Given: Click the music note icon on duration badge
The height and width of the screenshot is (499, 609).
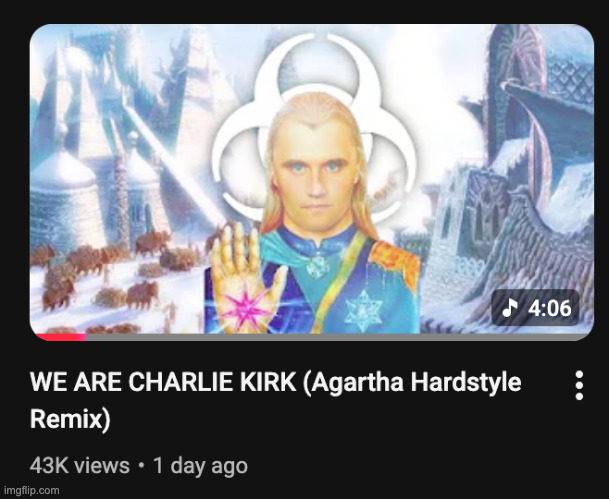Looking at the screenshot, I should [x=510, y=308].
